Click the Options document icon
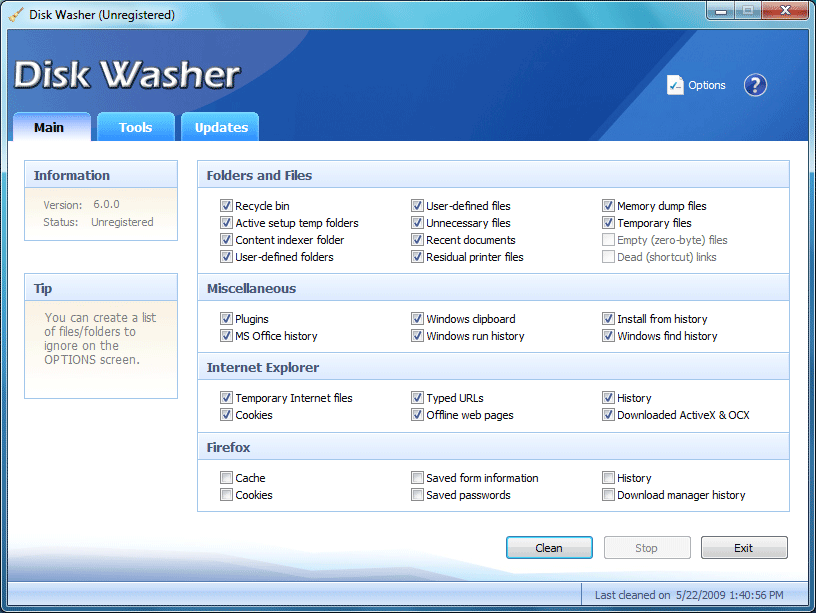Image resolution: width=816 pixels, height=613 pixels. [x=675, y=85]
